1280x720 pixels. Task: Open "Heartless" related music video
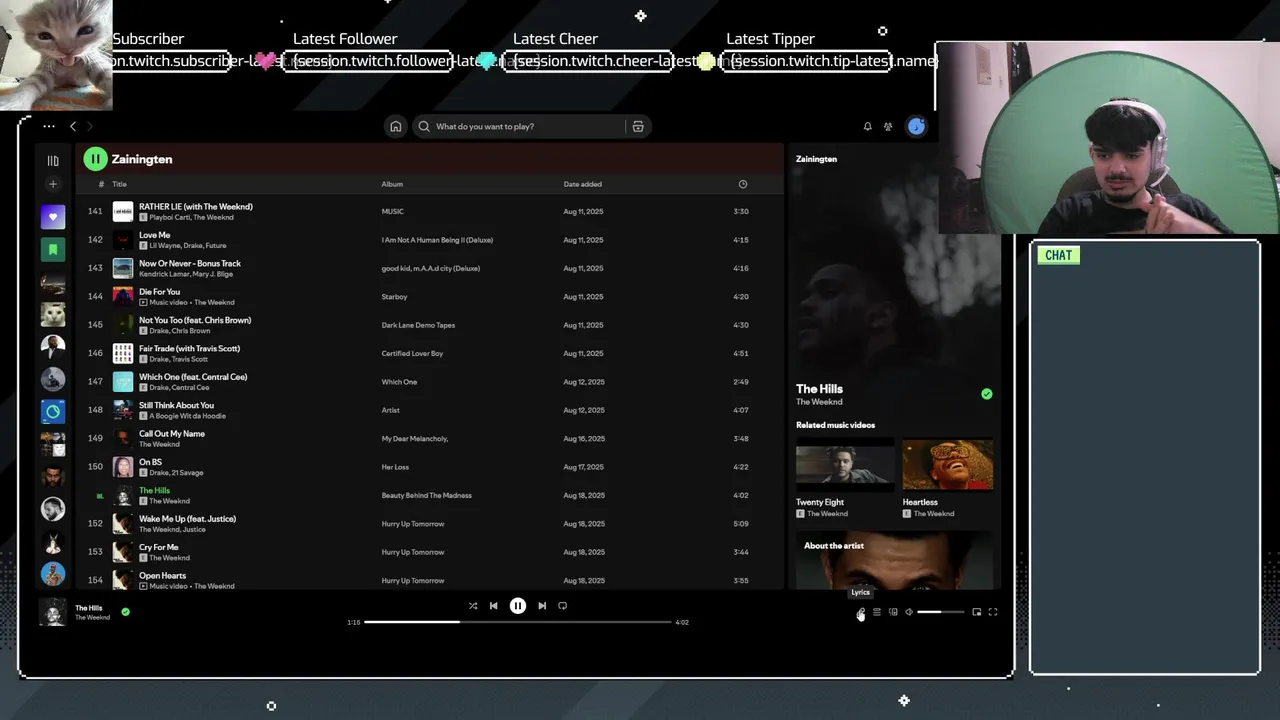click(948, 478)
